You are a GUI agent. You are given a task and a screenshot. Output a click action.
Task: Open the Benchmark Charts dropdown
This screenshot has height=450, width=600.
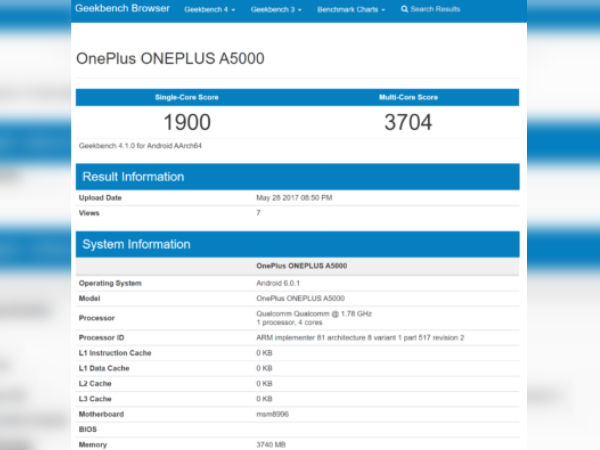pyautogui.click(x=351, y=10)
